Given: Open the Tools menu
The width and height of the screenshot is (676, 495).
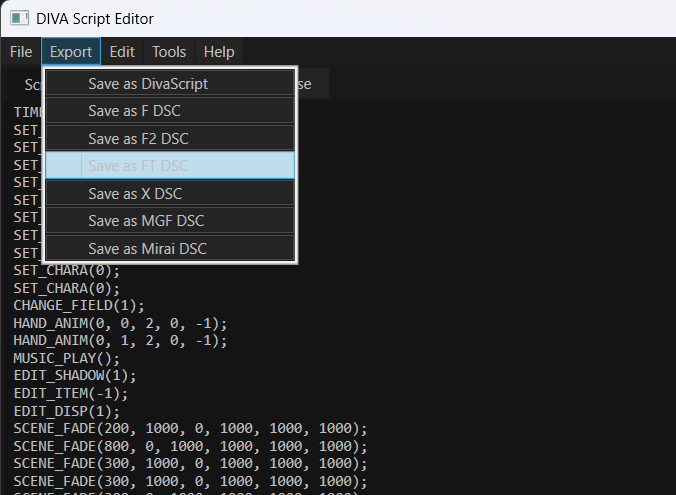Looking at the screenshot, I should (x=169, y=52).
